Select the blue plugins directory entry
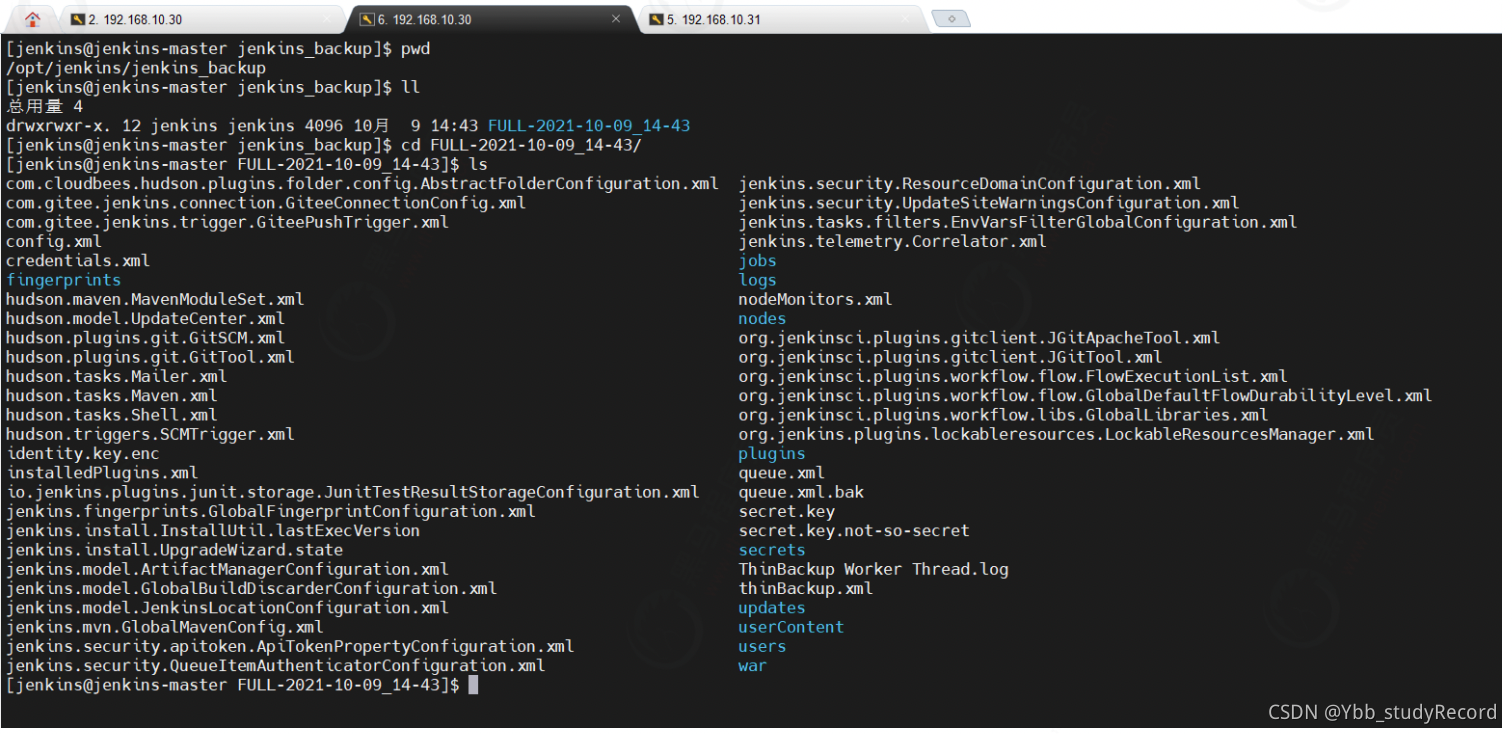1512x734 pixels. pyautogui.click(x=771, y=454)
